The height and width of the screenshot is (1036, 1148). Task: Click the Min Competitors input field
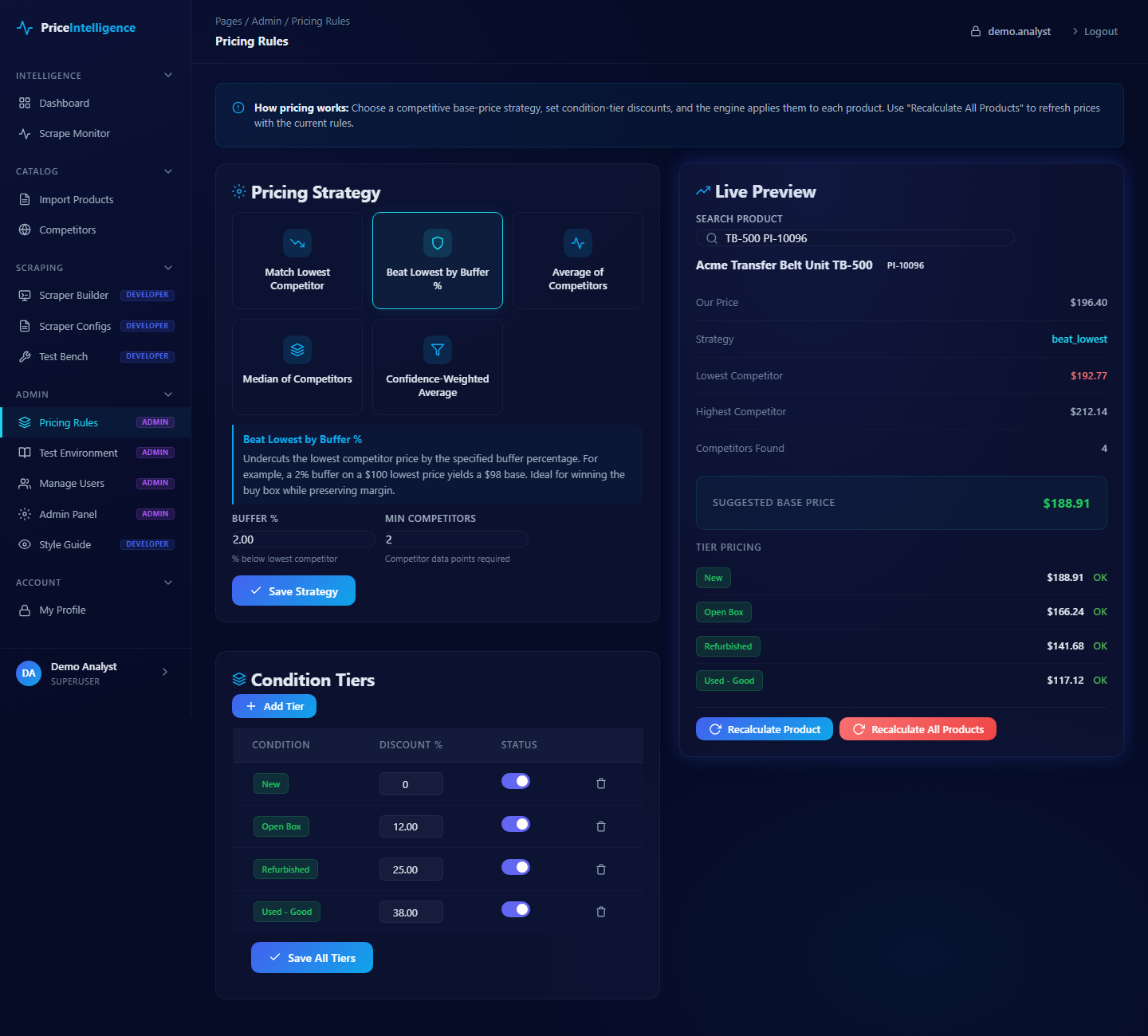(456, 540)
